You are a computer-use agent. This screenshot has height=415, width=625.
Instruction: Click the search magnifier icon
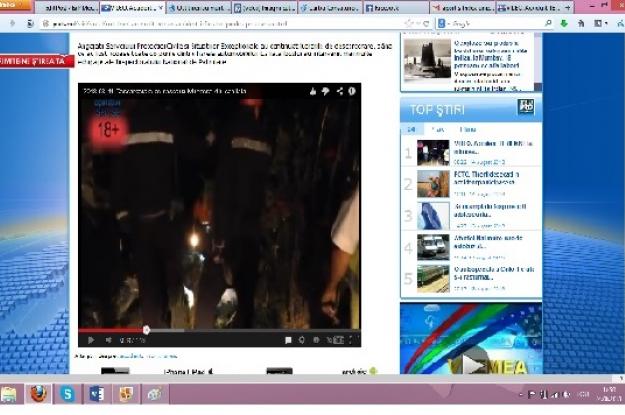[x=548, y=24]
